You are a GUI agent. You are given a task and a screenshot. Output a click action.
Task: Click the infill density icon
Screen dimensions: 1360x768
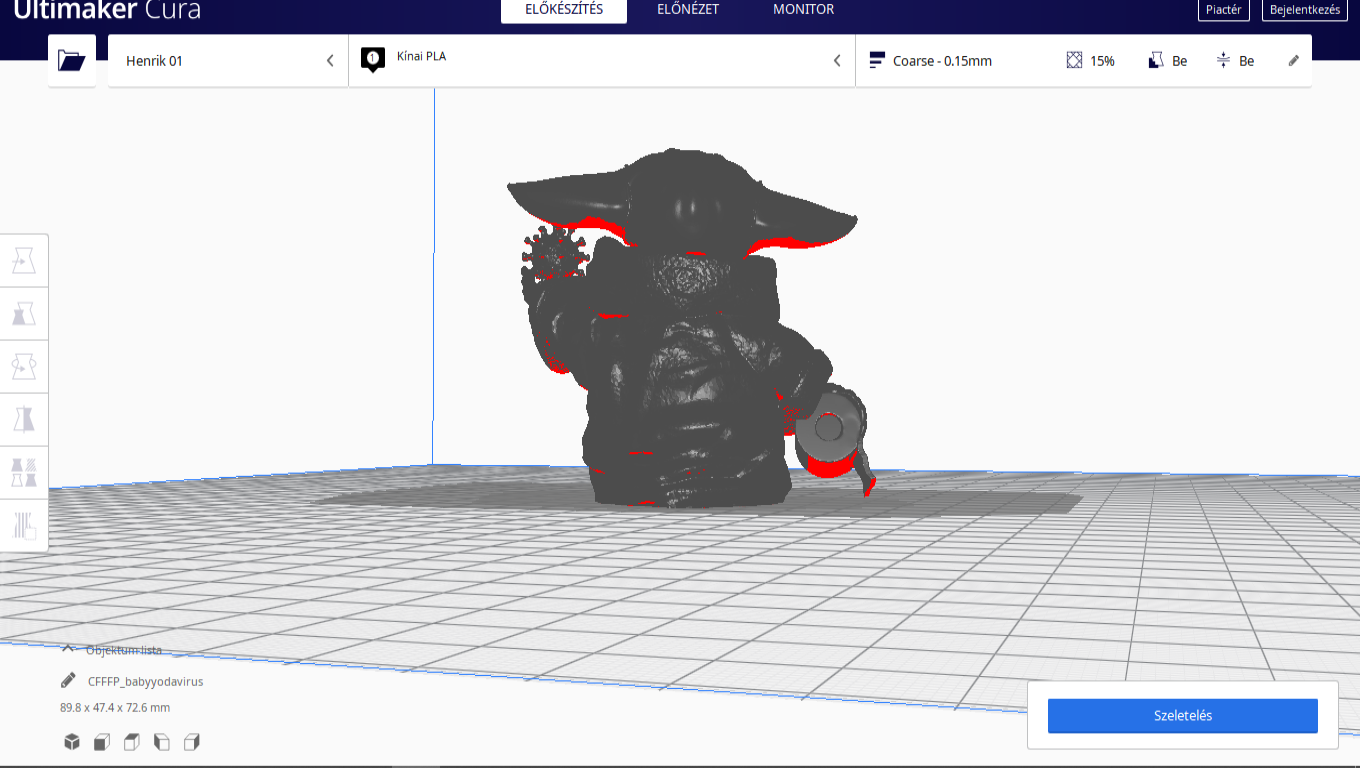pyautogui.click(x=1074, y=60)
